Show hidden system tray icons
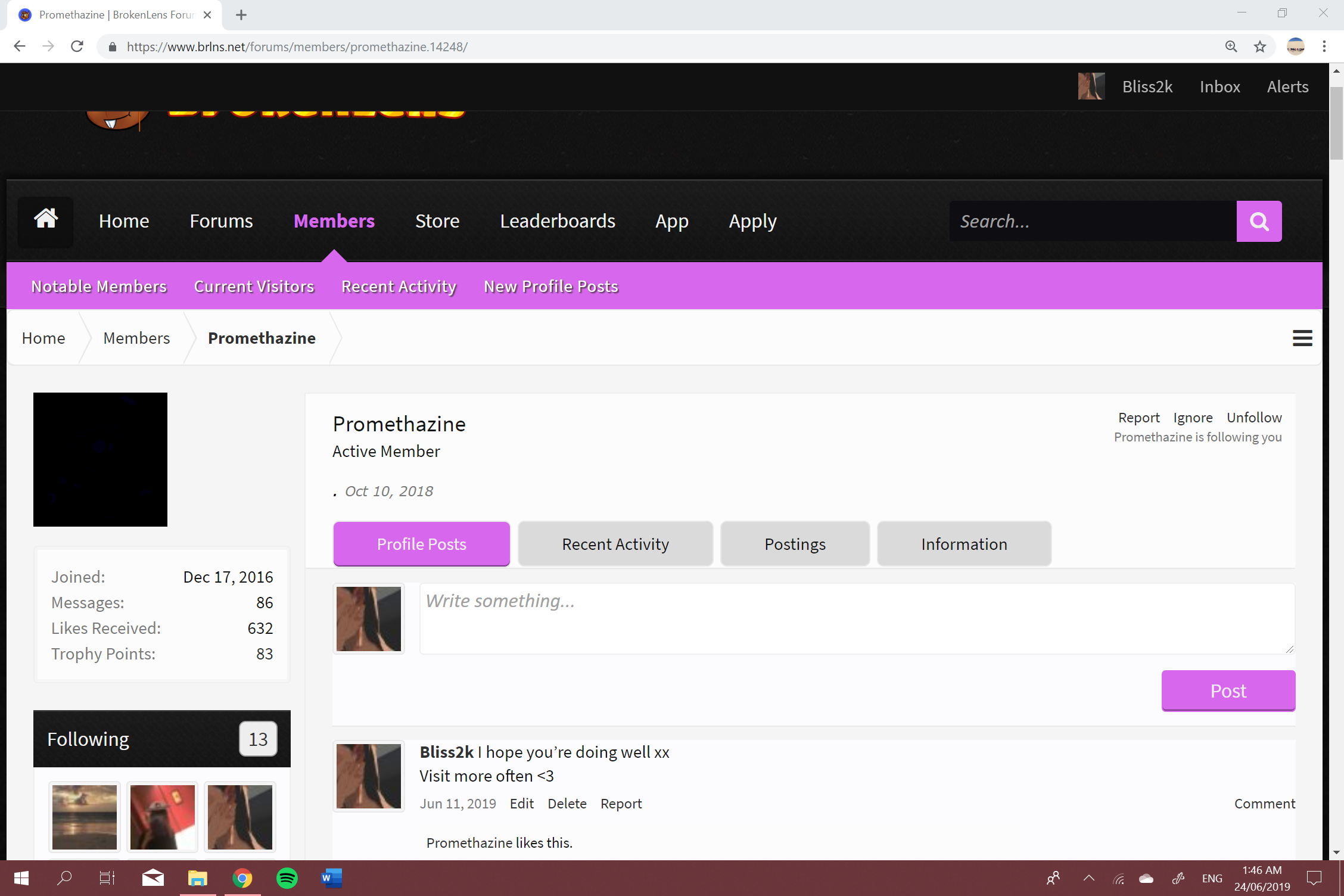 1089,878
